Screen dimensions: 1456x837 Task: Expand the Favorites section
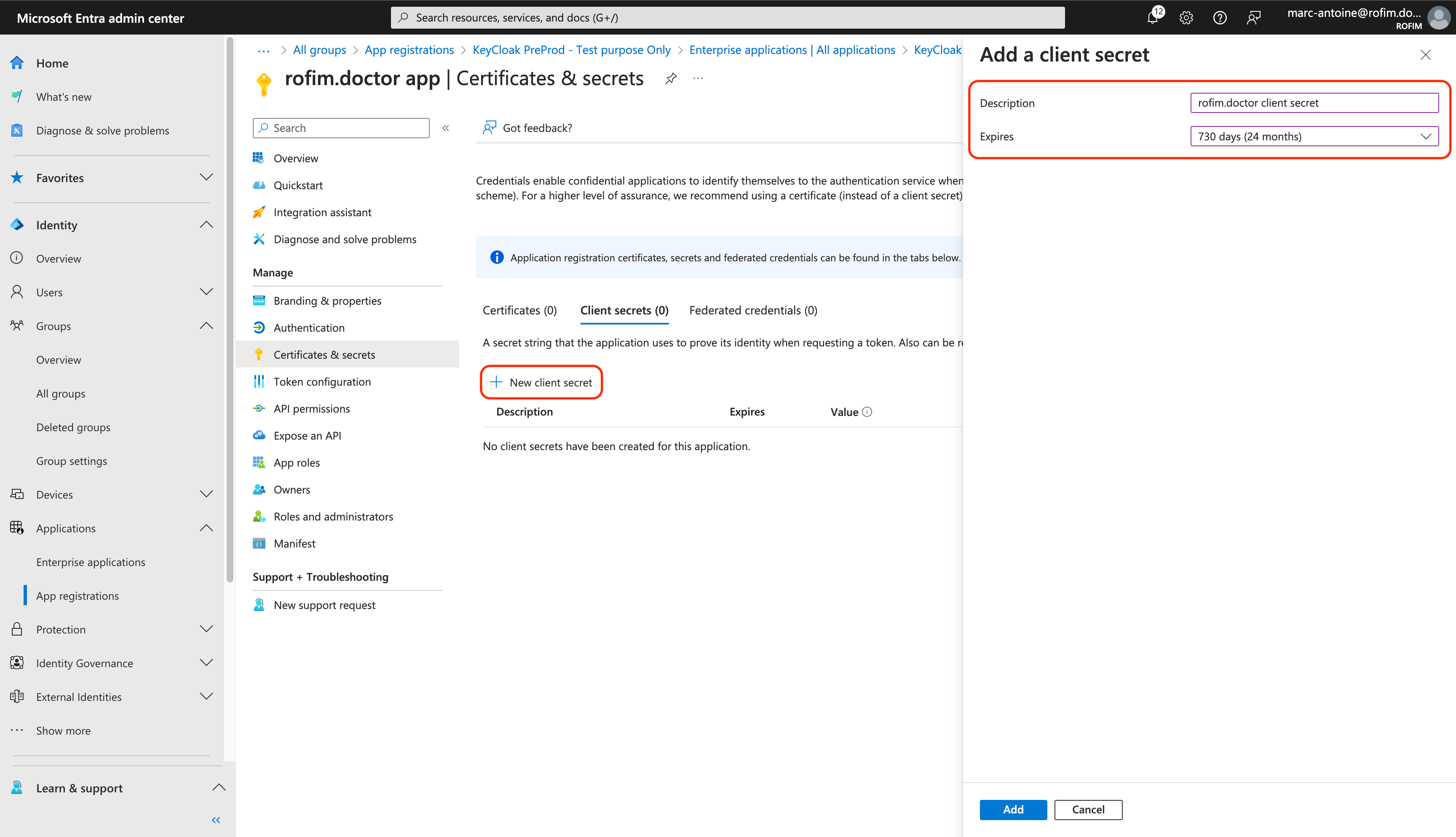[x=206, y=177]
